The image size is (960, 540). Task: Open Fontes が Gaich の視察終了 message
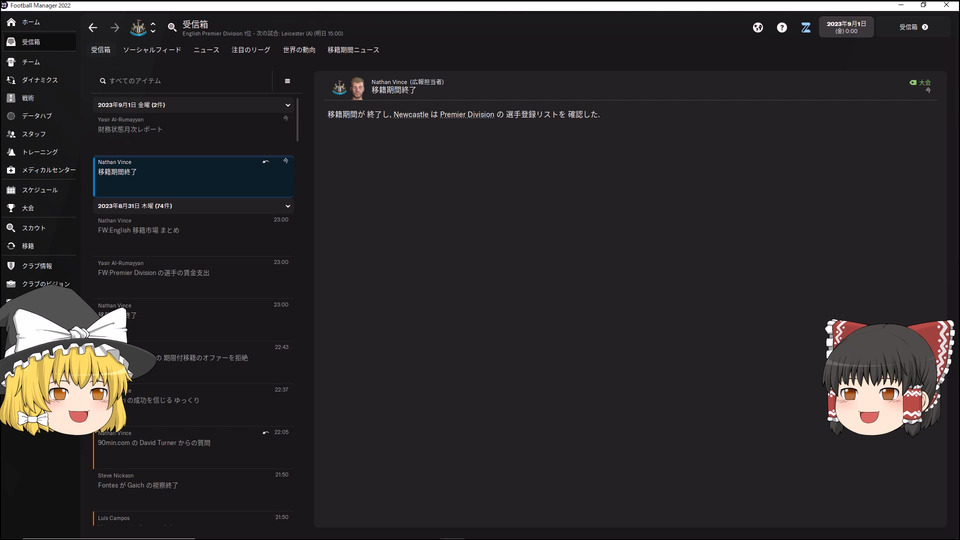(x=193, y=490)
